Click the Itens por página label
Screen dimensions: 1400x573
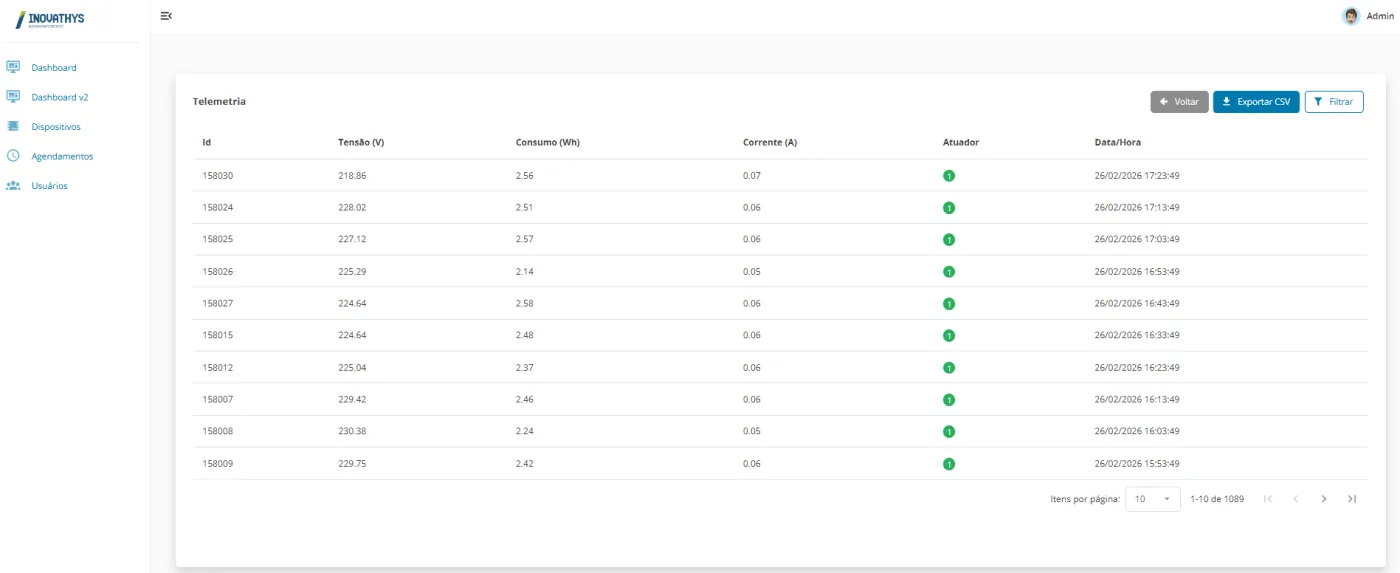(x=1085, y=498)
